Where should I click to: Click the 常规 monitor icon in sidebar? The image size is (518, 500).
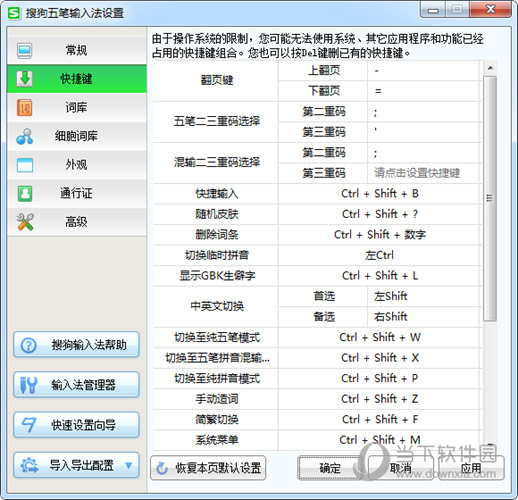click(25, 51)
